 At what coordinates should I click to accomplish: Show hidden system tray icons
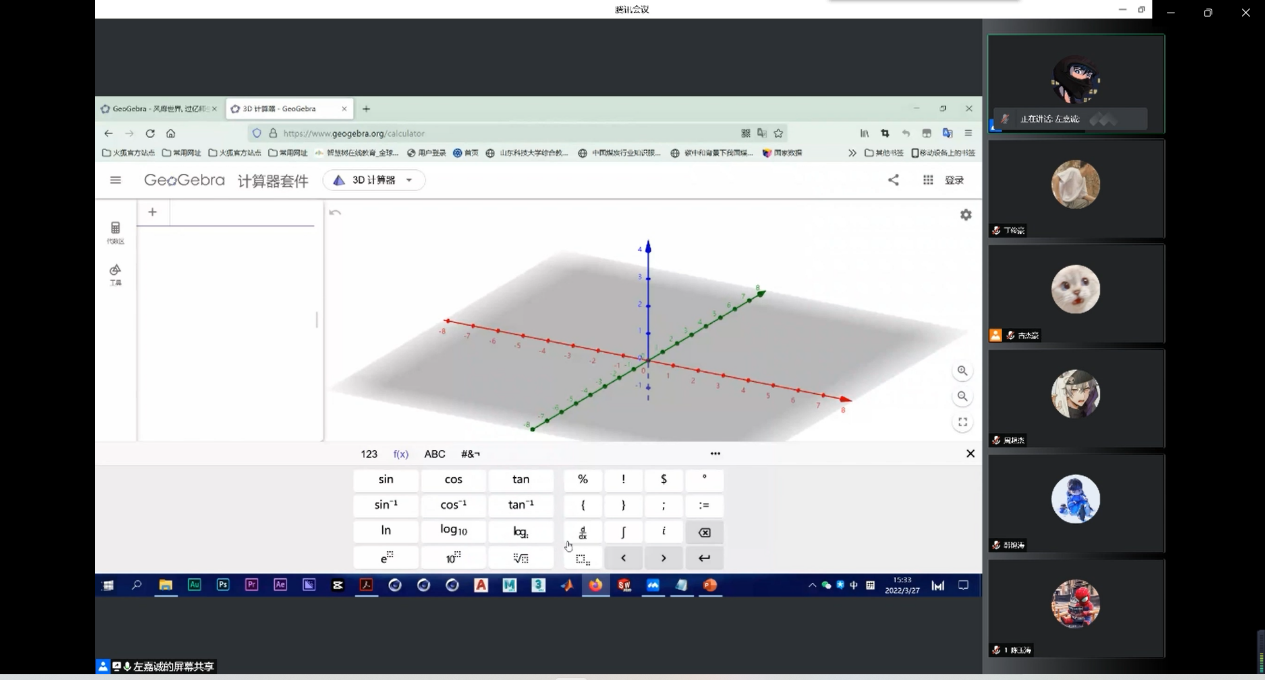[x=812, y=586]
